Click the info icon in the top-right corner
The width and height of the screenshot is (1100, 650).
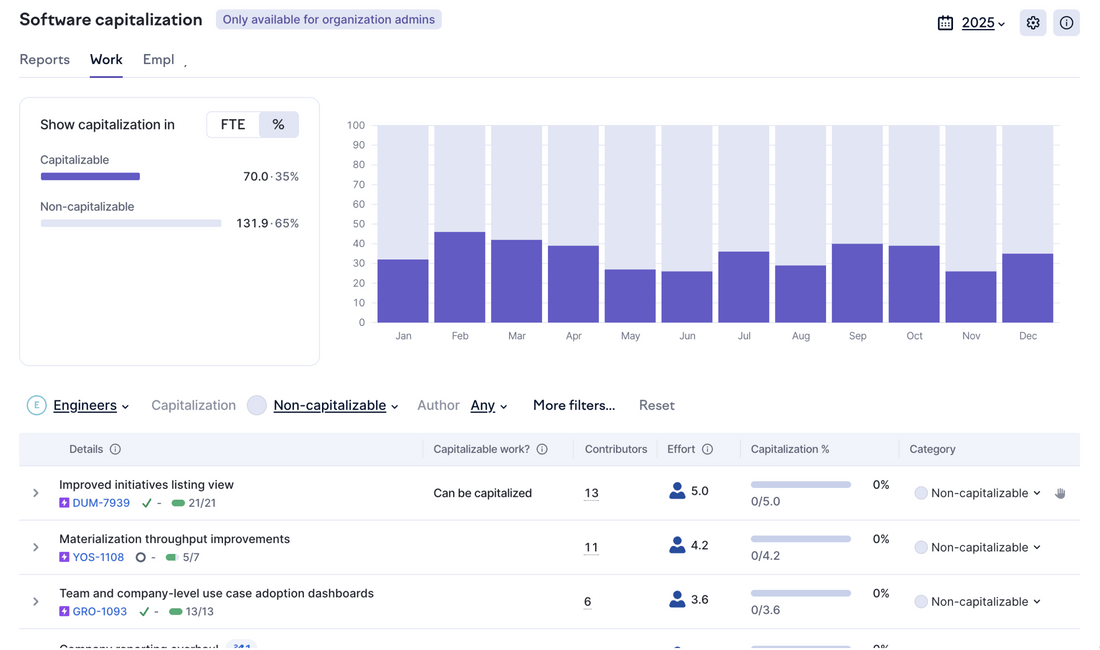pos(1067,22)
